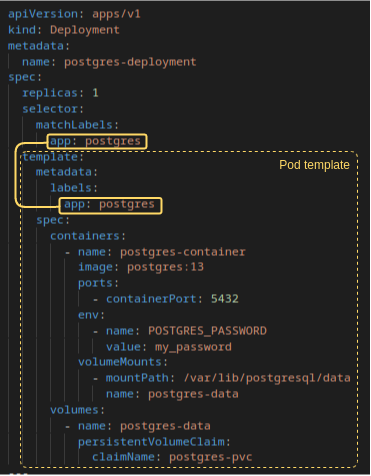Image resolution: width=371 pixels, height=476 pixels.
Task: Click the selector key
Action: coord(50,109)
